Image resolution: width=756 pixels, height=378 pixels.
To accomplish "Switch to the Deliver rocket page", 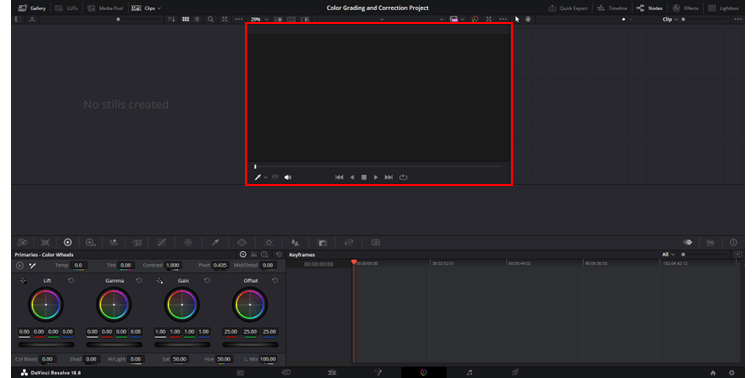I will tap(515, 372).
